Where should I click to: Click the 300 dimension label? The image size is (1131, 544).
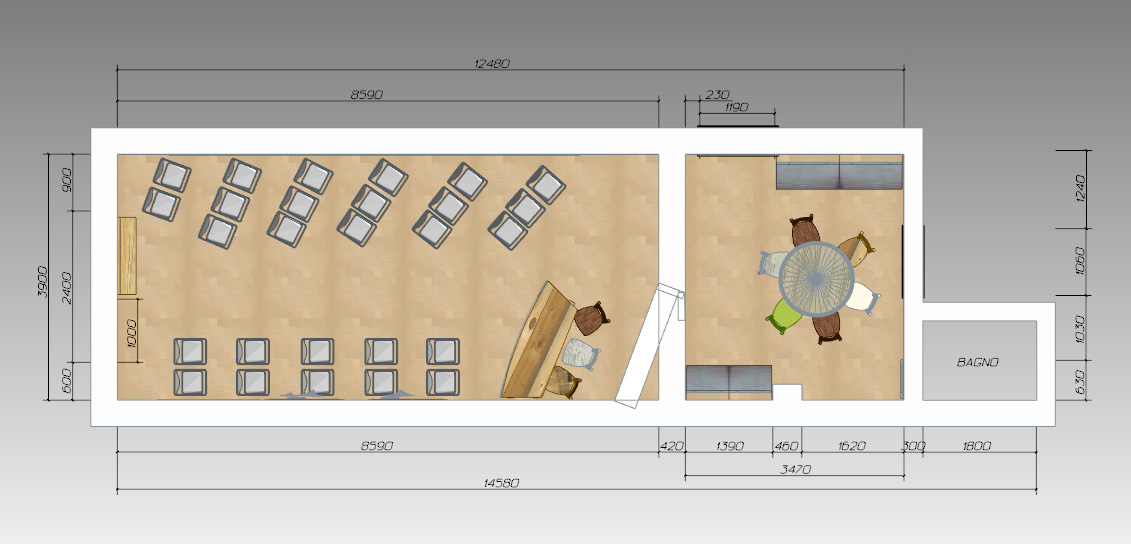pos(913,446)
